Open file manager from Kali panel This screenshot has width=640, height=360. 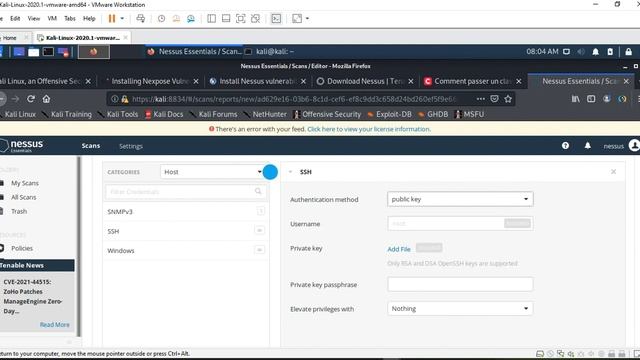(x=33, y=52)
